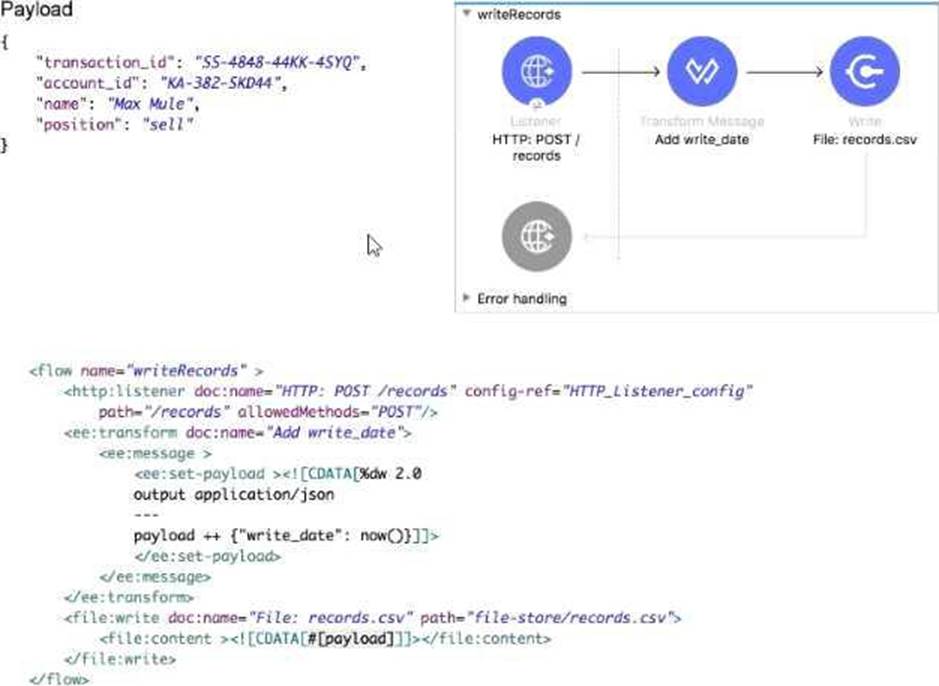Click the gray HTTP response icon
The width and height of the screenshot is (939, 686).
point(537,237)
